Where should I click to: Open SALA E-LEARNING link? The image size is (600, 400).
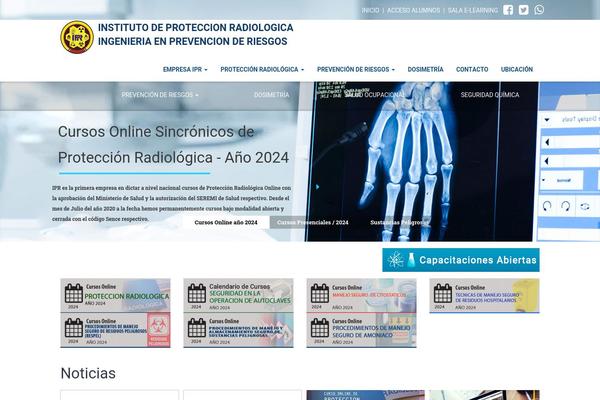pos(473,10)
